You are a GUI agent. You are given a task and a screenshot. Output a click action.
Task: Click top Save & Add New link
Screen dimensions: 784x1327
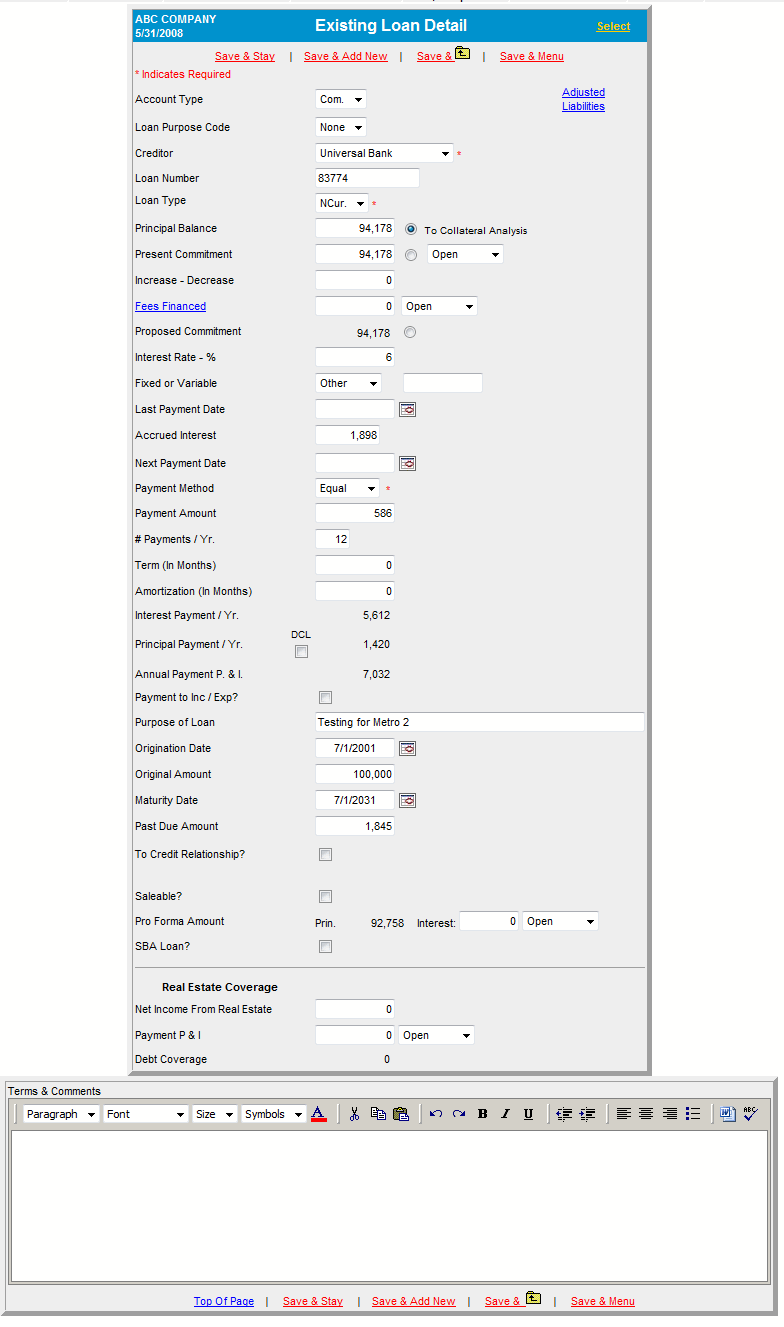click(346, 56)
